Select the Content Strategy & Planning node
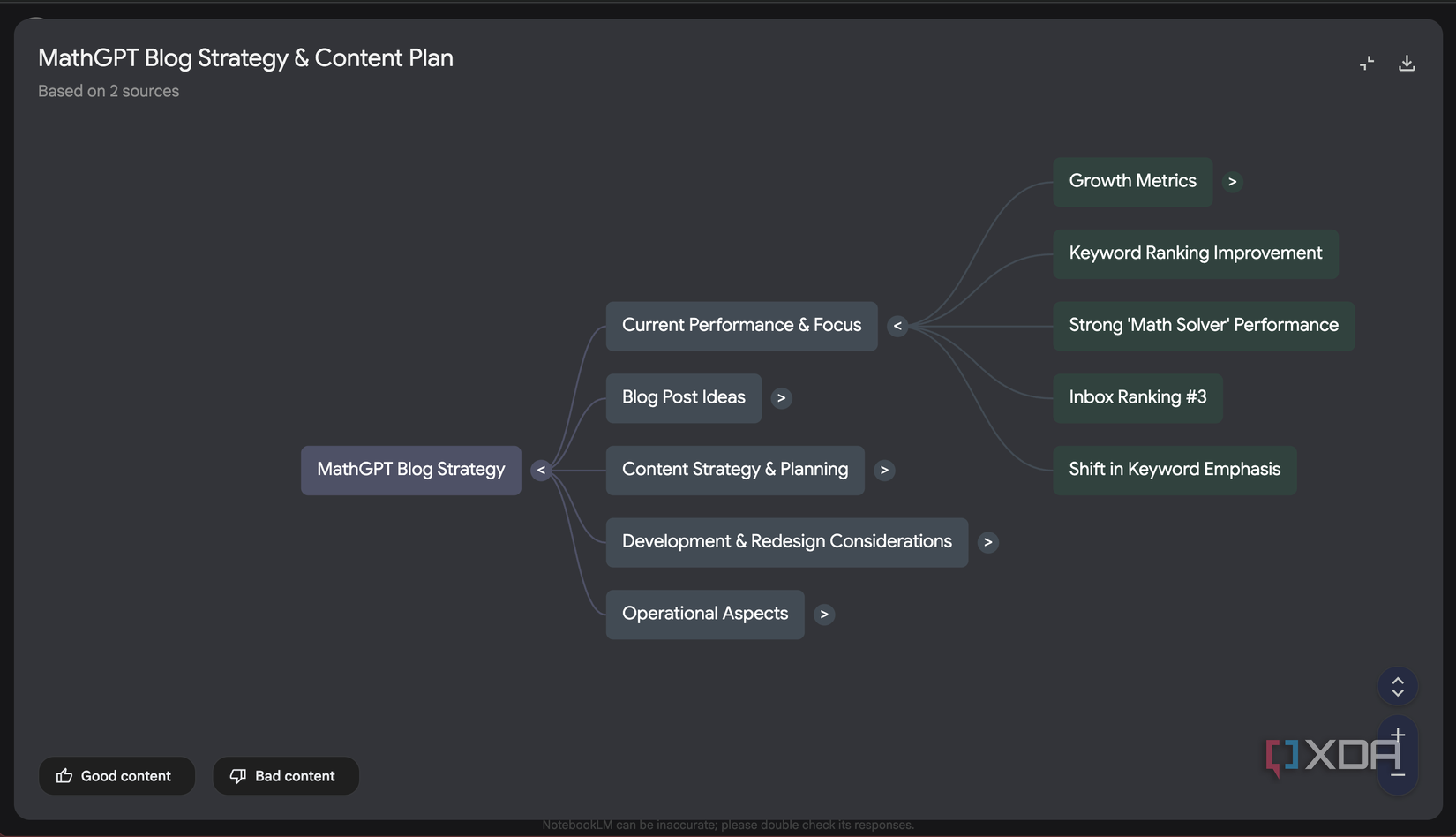This screenshot has width=1456, height=837. click(735, 471)
